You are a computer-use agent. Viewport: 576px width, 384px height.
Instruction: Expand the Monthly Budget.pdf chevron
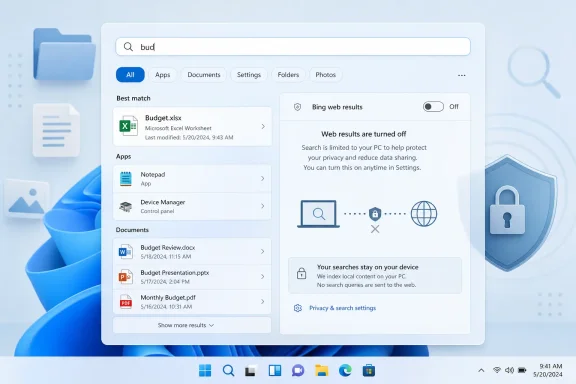[263, 301]
